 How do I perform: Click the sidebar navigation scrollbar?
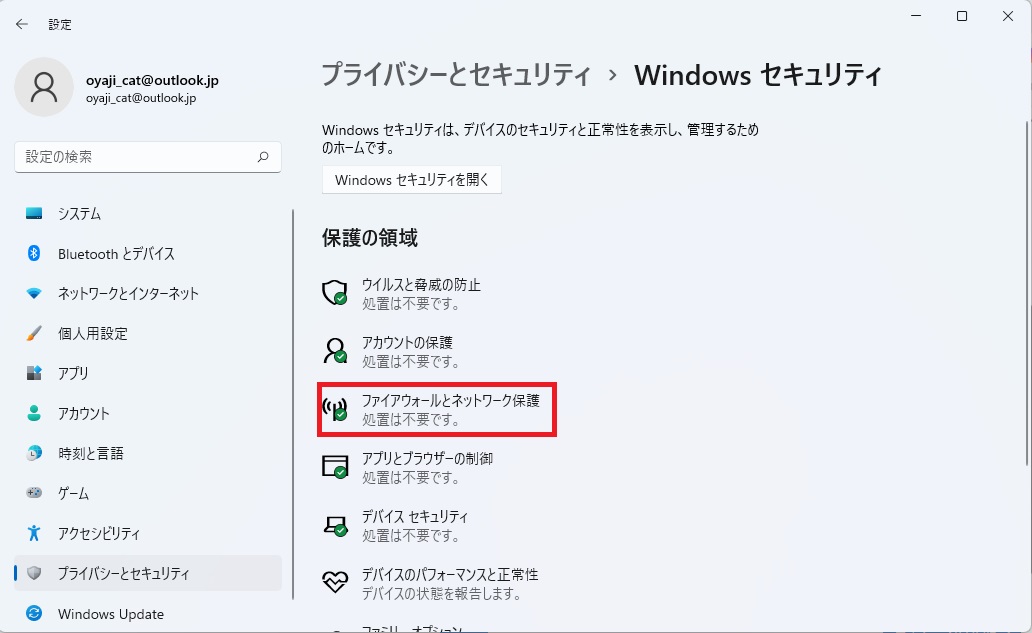(x=293, y=405)
